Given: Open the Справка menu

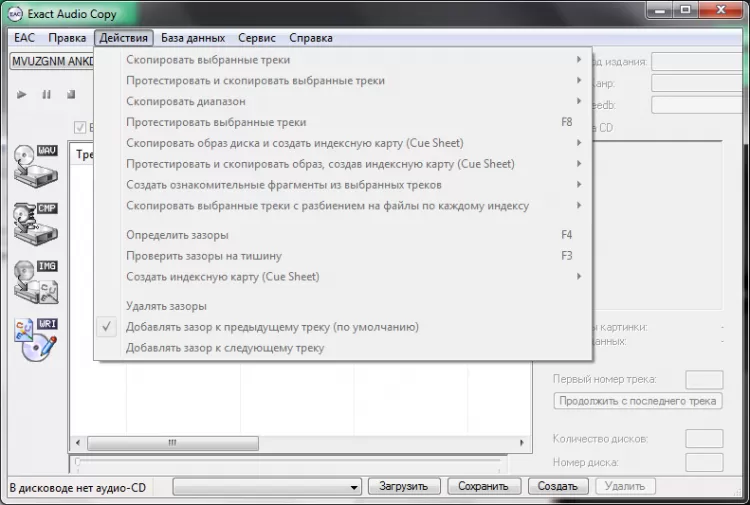Looking at the screenshot, I should (x=310, y=38).
